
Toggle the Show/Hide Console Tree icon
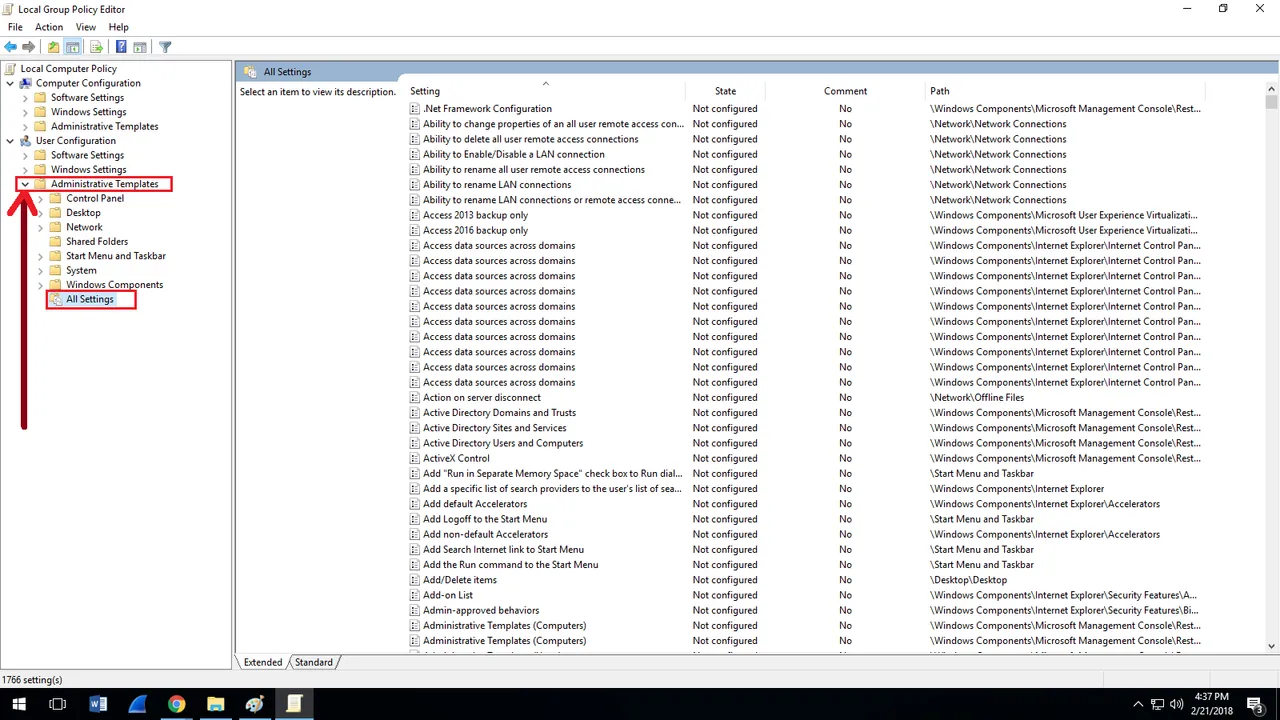pos(73,47)
